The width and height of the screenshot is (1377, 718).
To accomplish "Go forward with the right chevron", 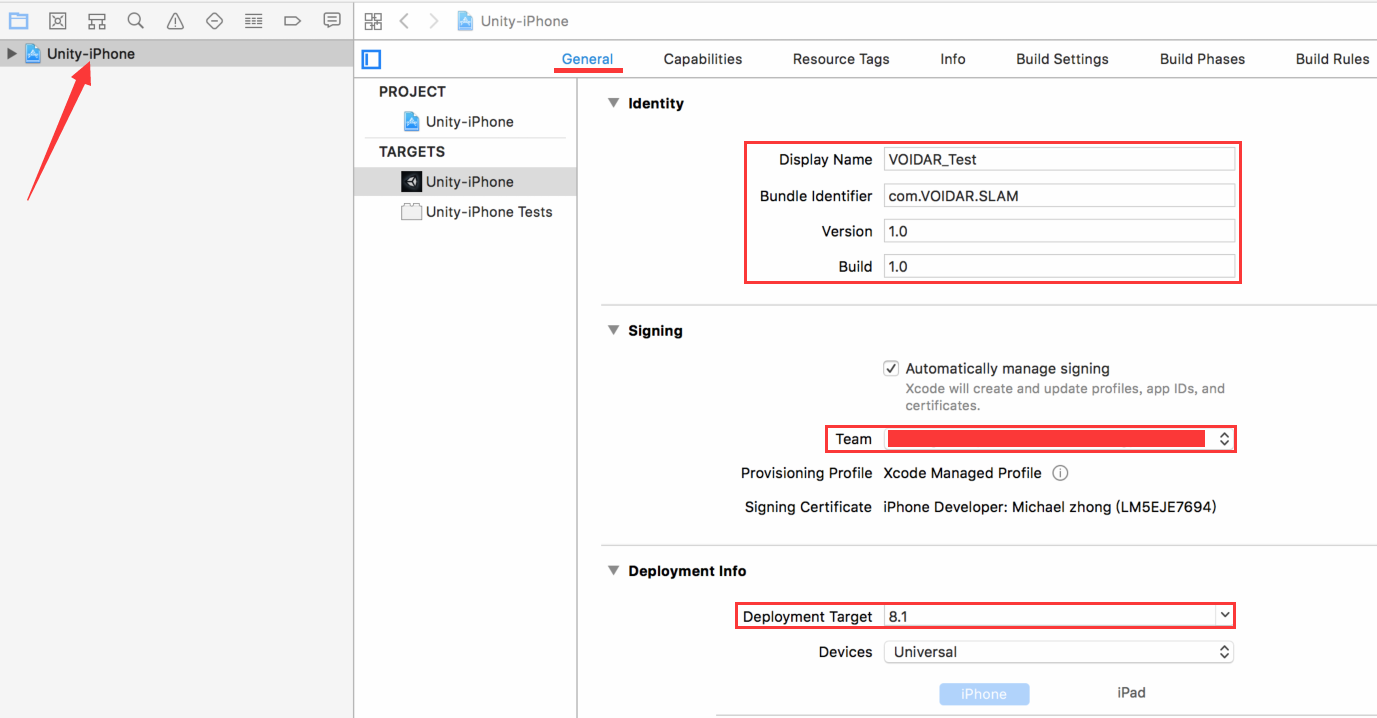I will coord(433,21).
